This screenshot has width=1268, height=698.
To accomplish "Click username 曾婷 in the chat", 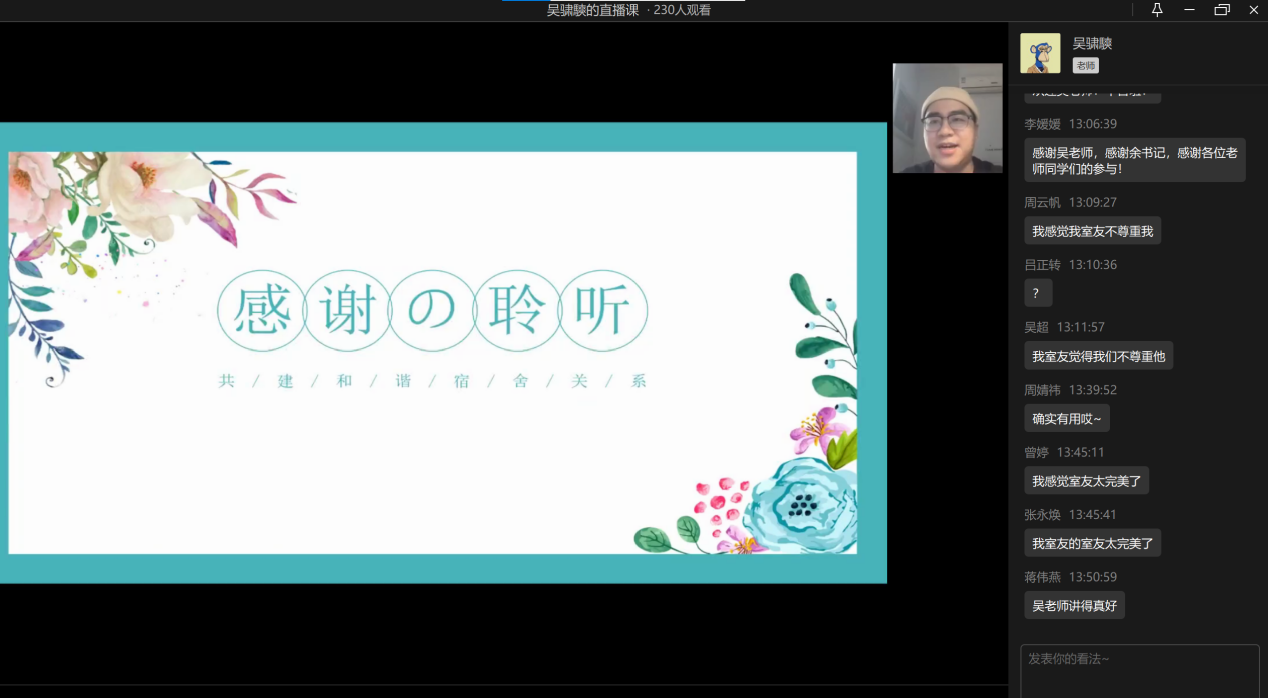I will pyautogui.click(x=1036, y=452).
